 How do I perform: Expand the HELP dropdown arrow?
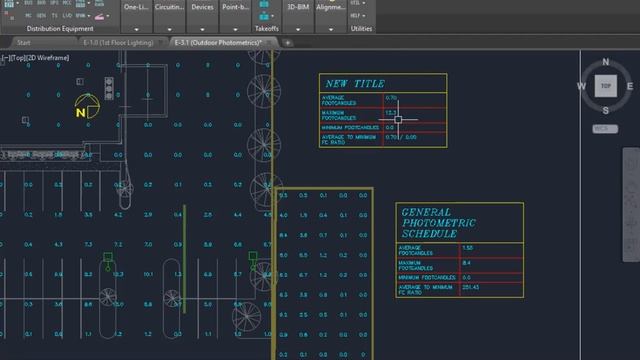pyautogui.click(x=364, y=16)
